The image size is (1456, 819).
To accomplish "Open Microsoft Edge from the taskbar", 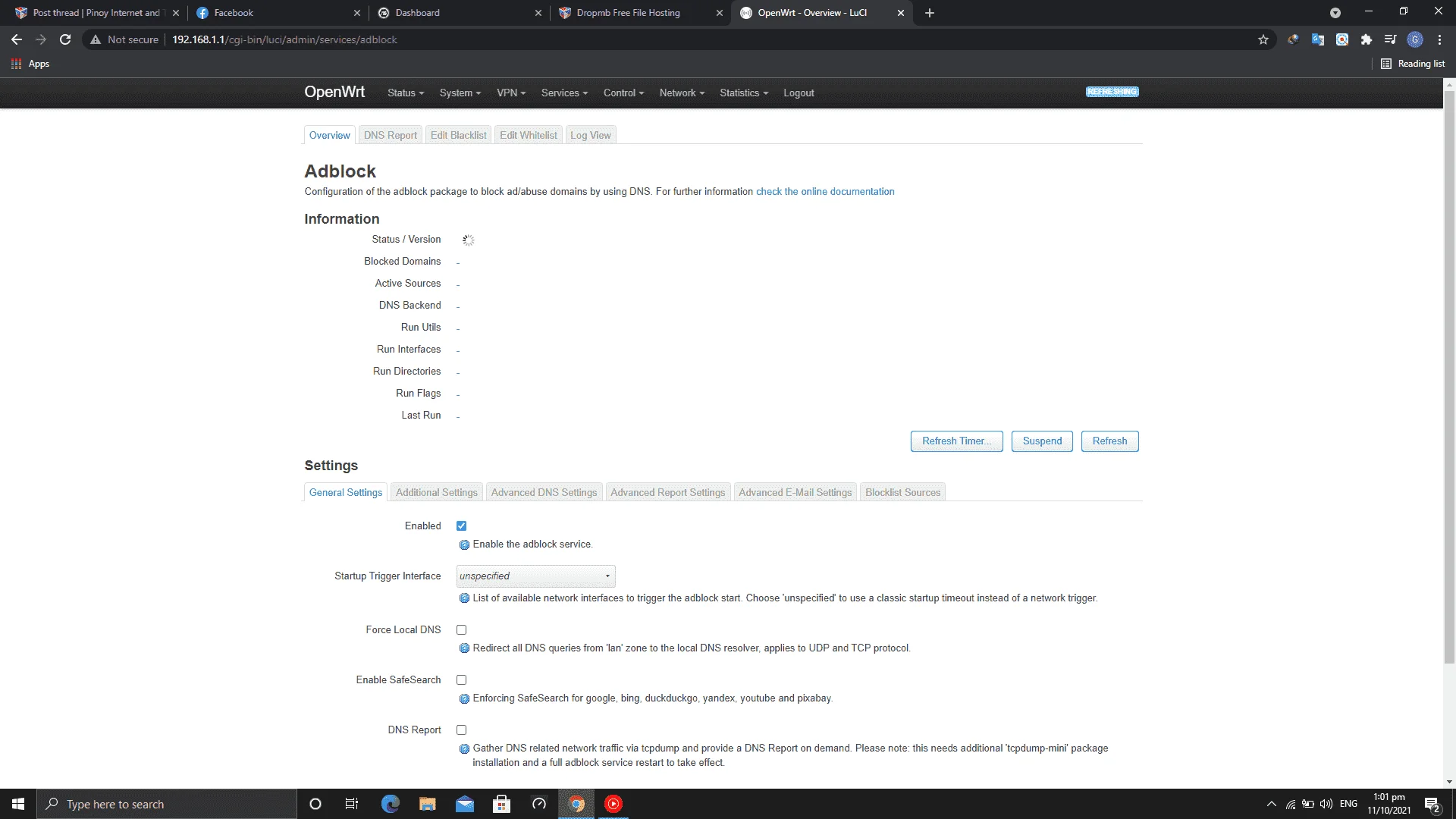I will pyautogui.click(x=391, y=804).
